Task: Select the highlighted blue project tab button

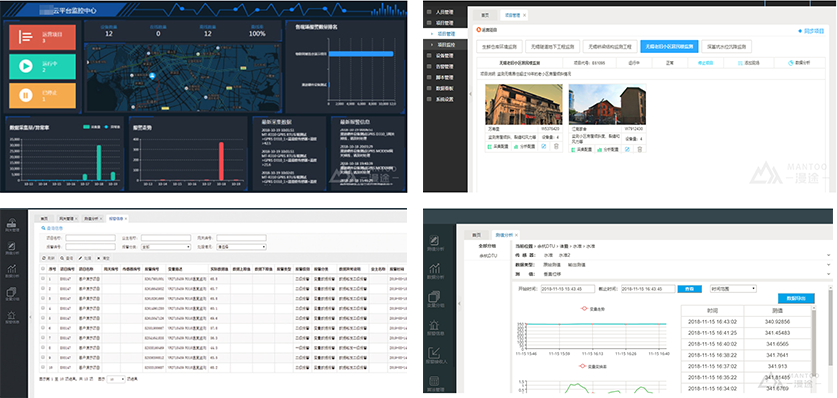Action: 669,47
